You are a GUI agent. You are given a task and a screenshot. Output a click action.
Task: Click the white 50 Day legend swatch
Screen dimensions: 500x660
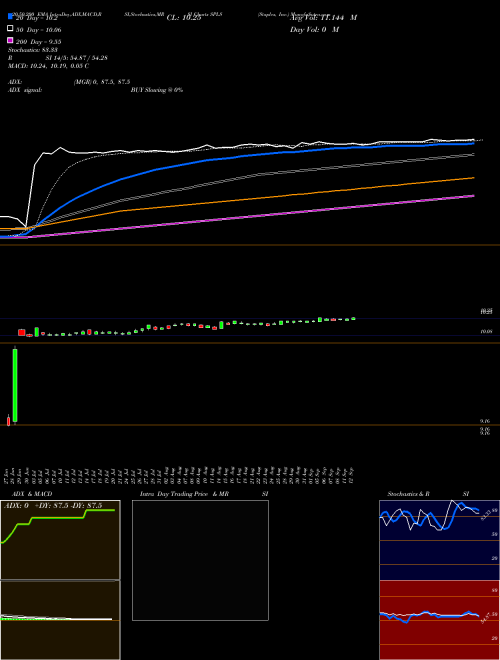[11, 28]
